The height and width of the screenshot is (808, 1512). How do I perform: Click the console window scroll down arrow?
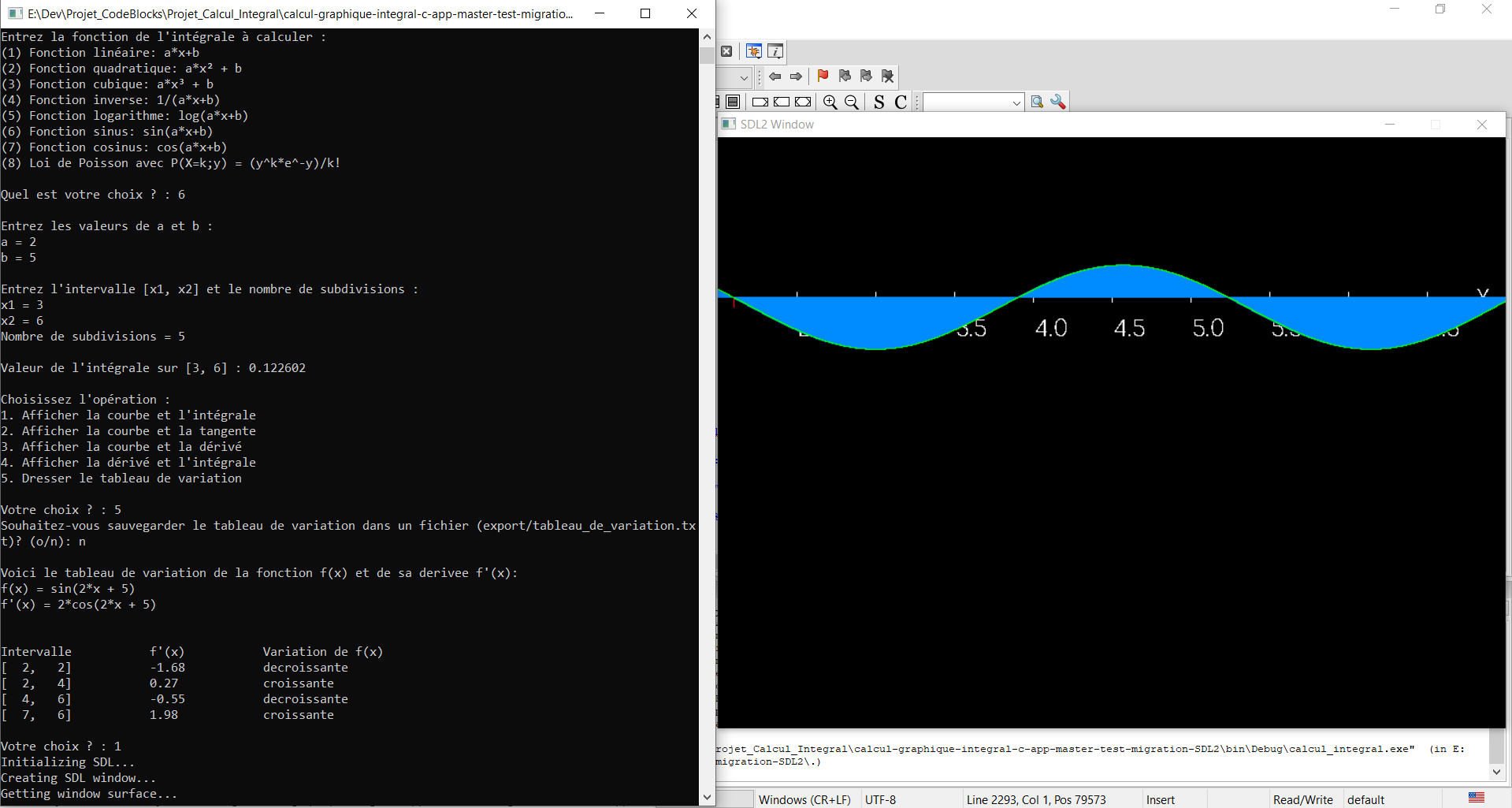(707, 797)
